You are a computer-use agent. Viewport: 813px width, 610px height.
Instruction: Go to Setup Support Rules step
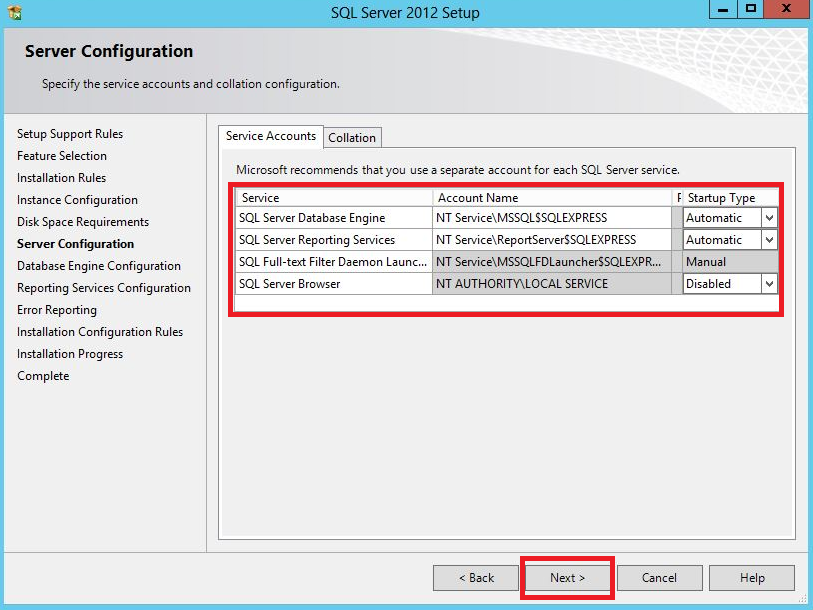click(70, 134)
